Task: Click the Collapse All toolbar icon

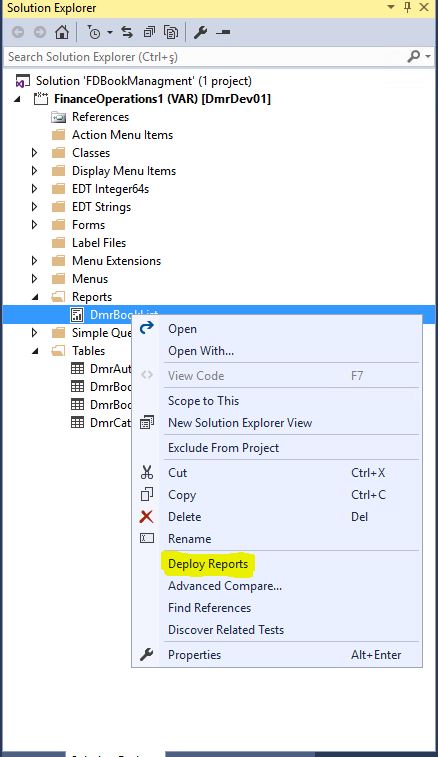Action: tap(149, 32)
